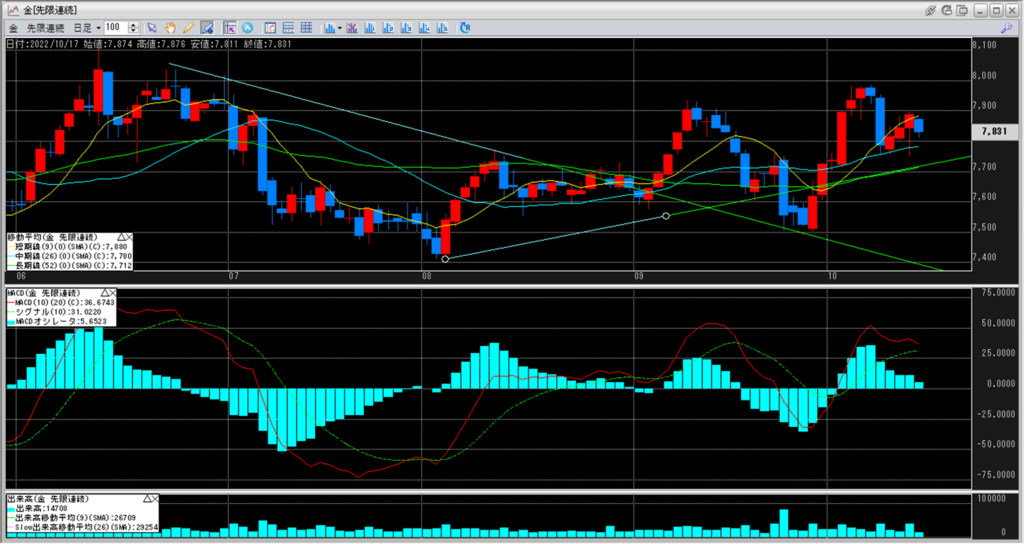Click the reload icon in title bar
Viewport: 1024px width, 544px height.
tap(947, 10)
